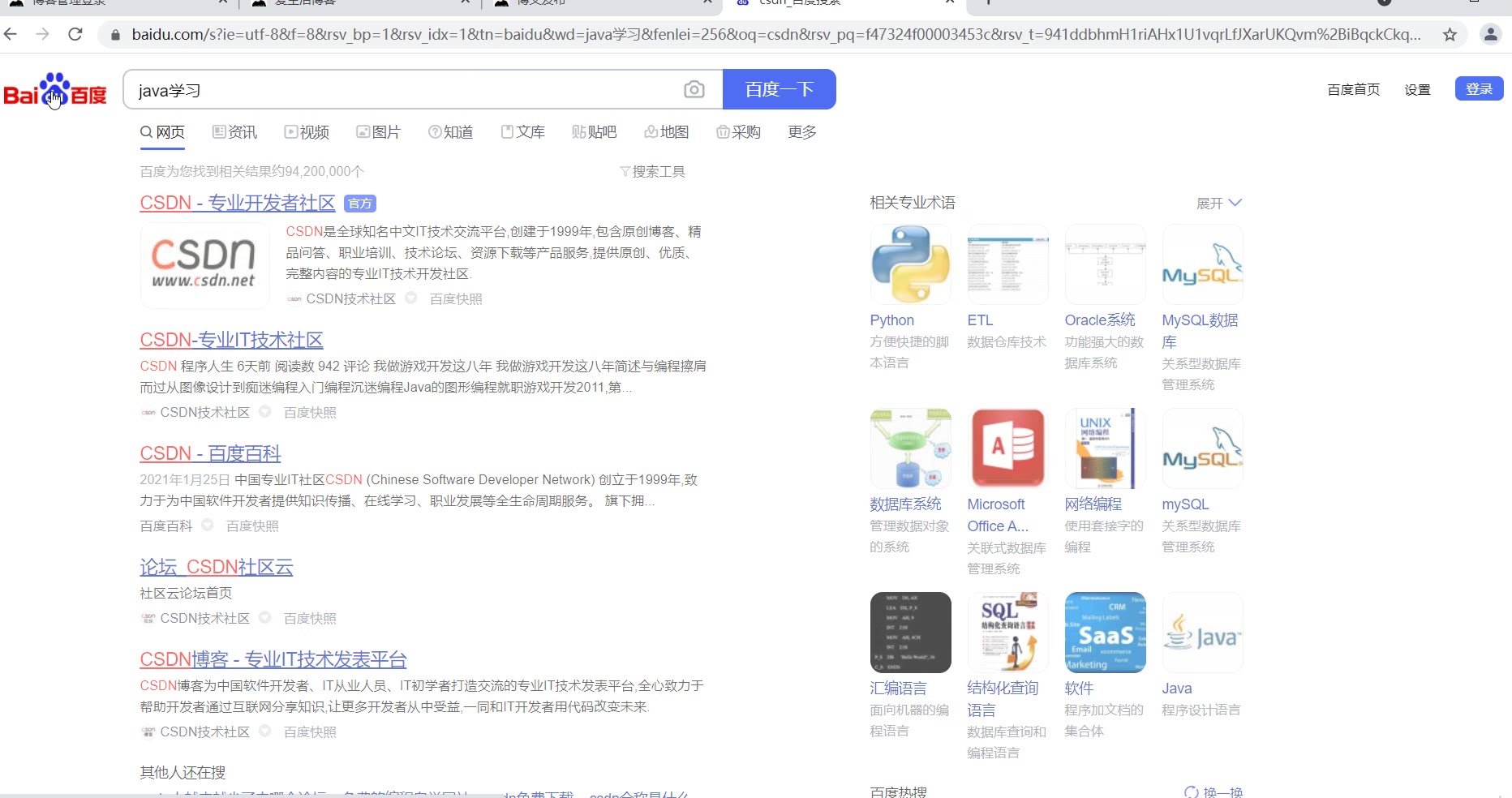Open 数据库系统 term thumbnail
Image resolution: width=1512 pixels, height=798 pixels.
click(910, 448)
